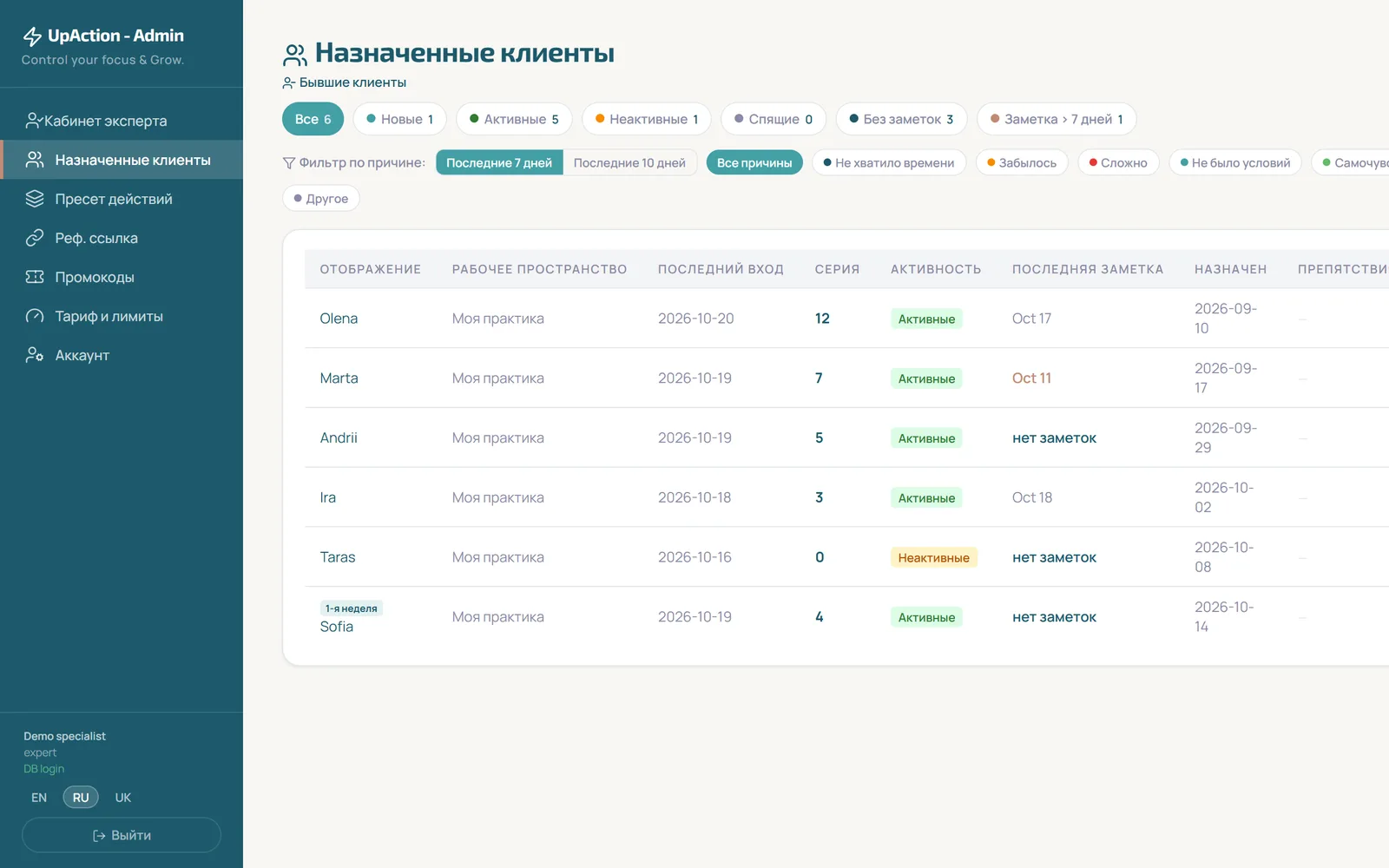Click the Пресет действий layers icon

click(x=35, y=199)
